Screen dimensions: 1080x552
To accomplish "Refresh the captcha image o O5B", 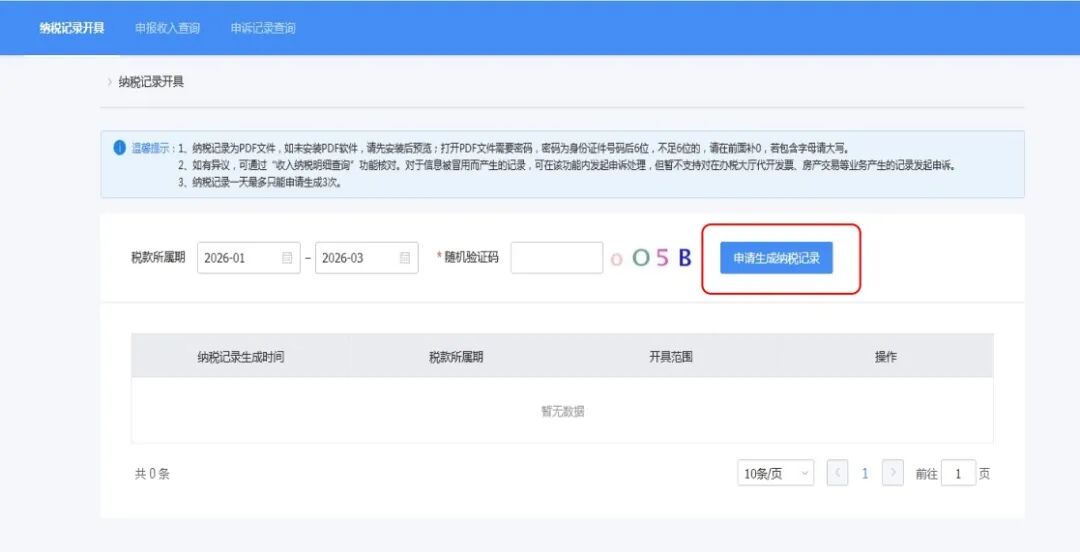I will coord(651,258).
